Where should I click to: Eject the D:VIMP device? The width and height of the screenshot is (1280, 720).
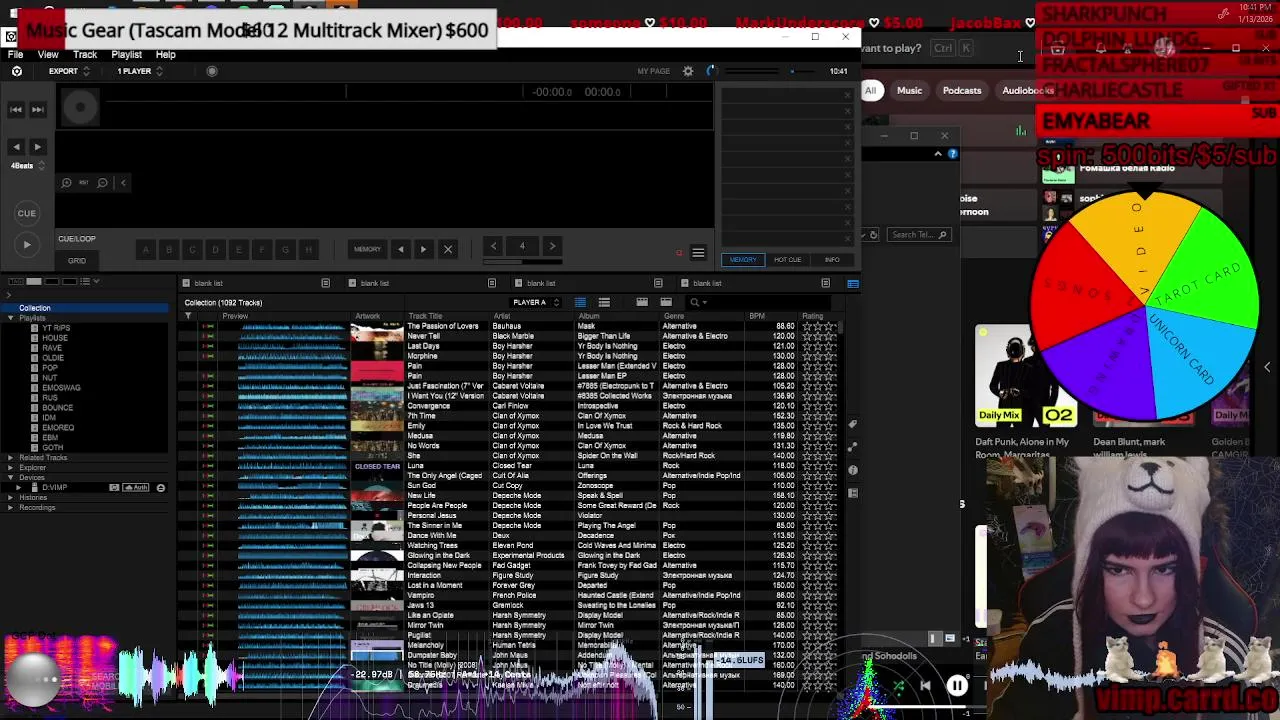pyautogui.click(x=160, y=488)
